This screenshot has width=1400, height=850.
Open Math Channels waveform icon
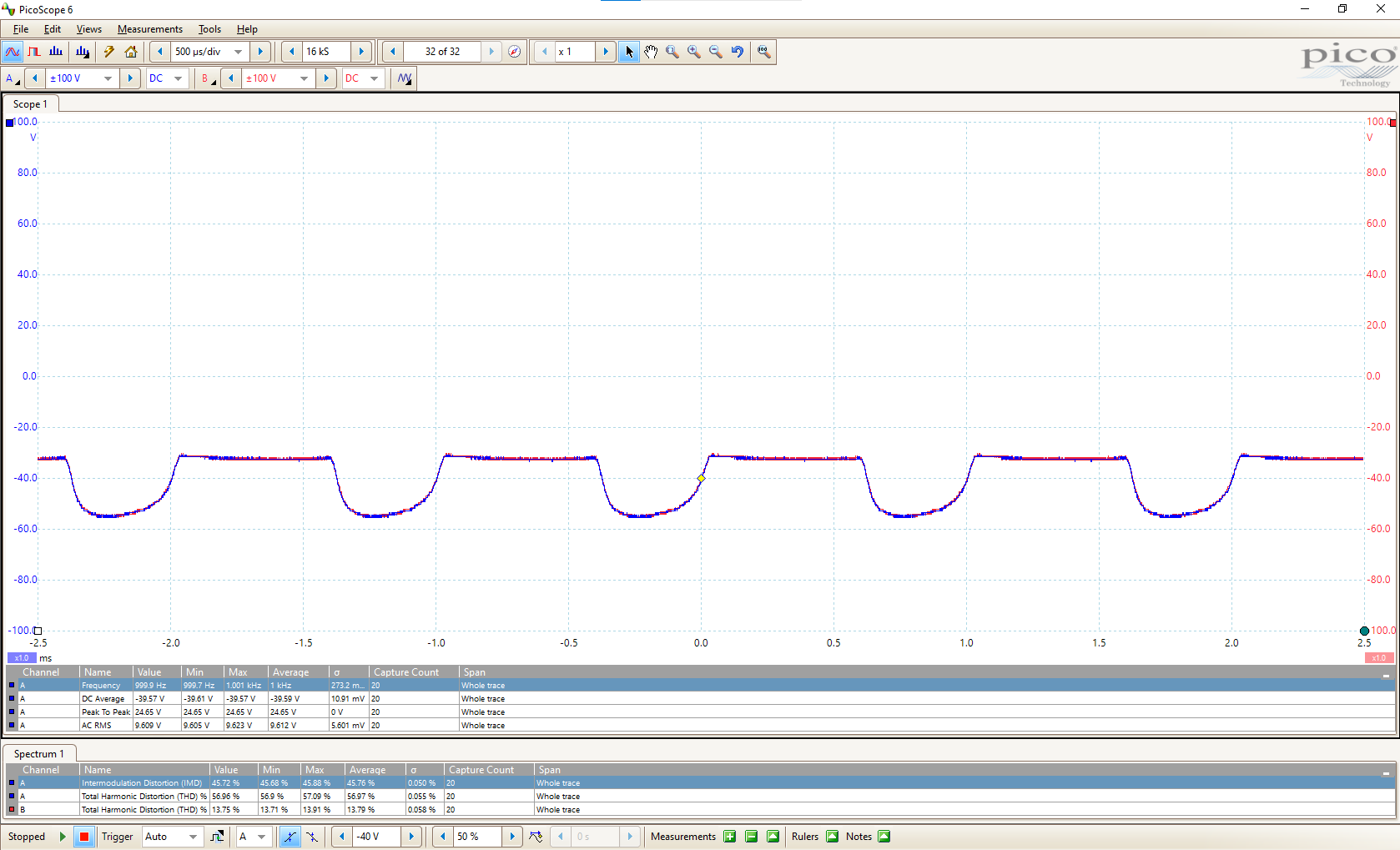(x=405, y=78)
